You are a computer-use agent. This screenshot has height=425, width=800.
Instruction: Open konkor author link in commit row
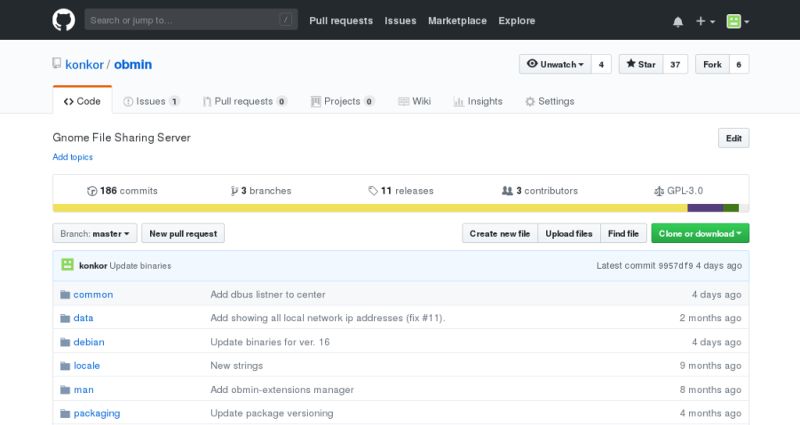(93, 266)
